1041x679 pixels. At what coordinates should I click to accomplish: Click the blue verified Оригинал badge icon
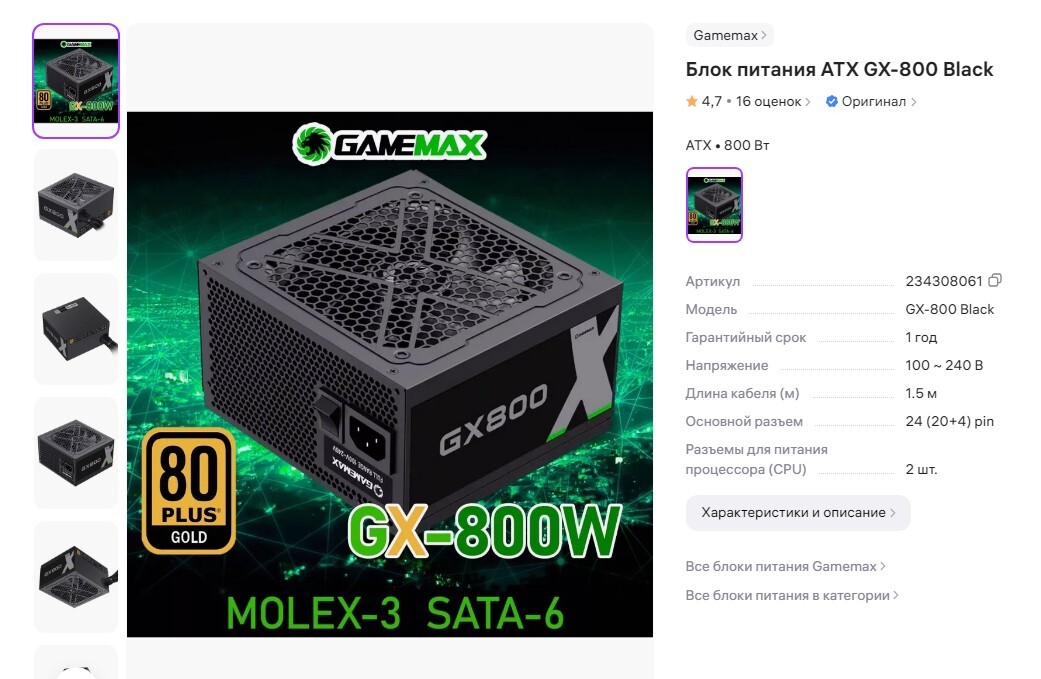[831, 102]
